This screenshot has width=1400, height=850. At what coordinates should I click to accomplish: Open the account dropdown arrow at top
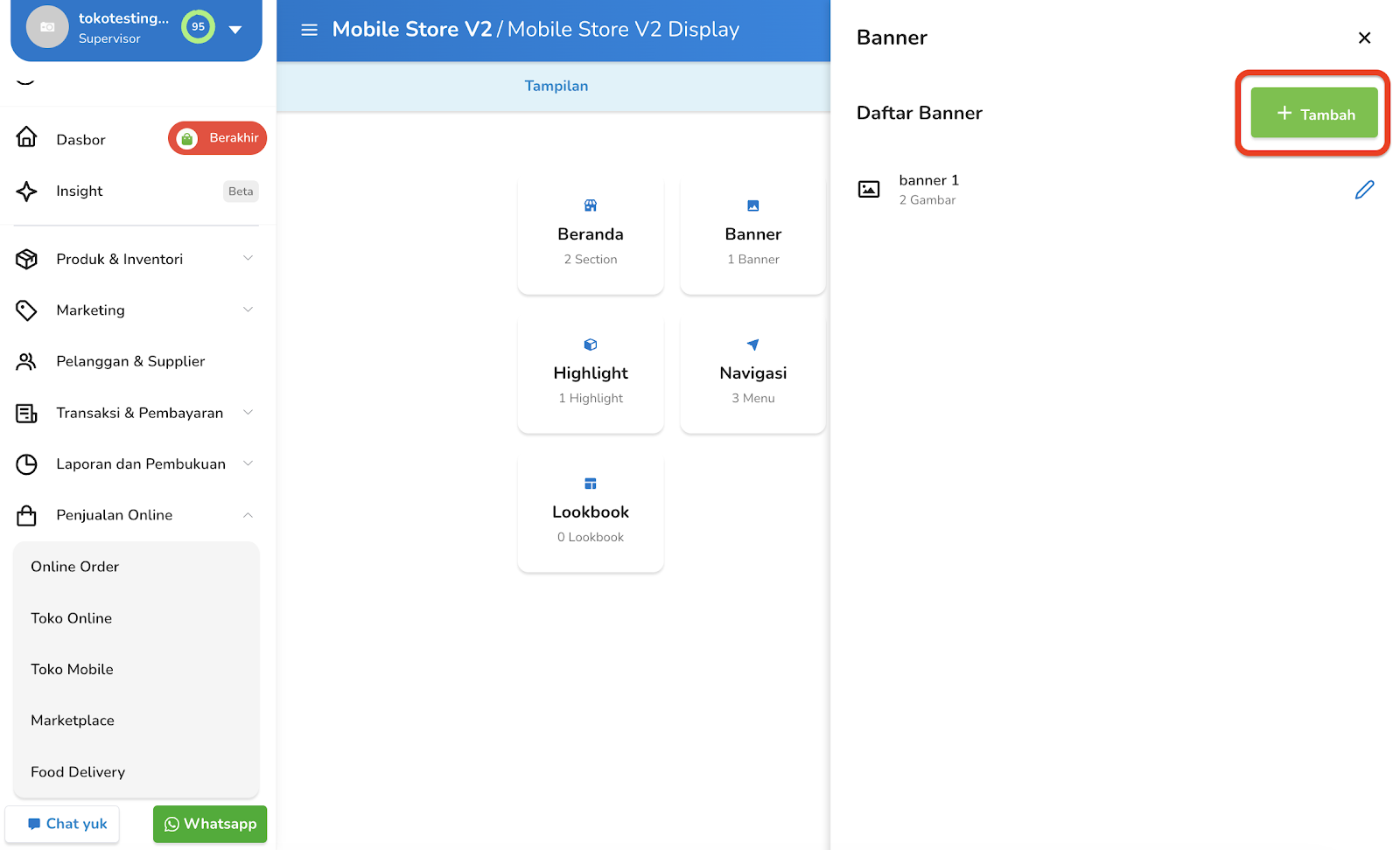[x=235, y=29]
